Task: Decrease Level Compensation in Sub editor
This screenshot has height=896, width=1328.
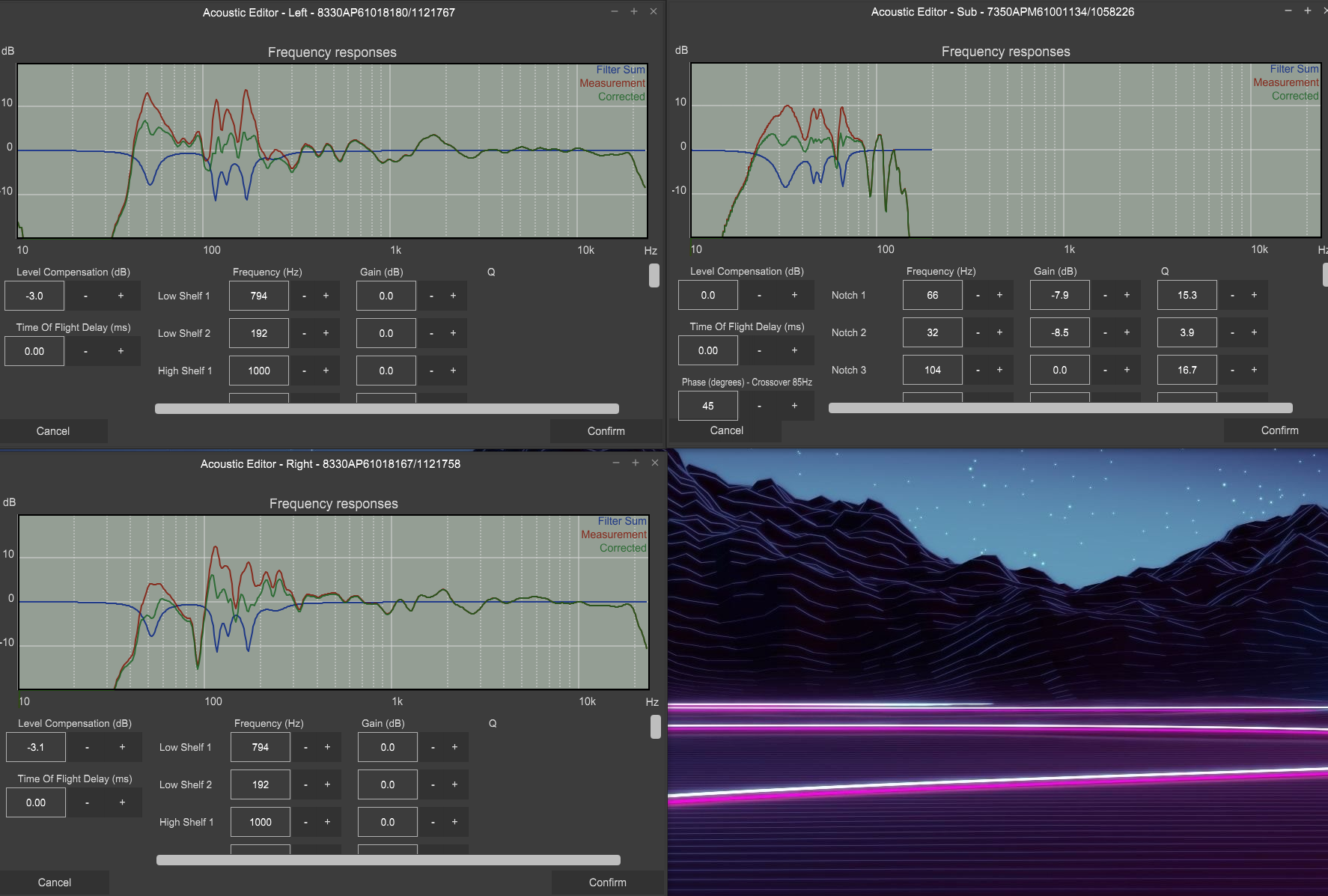Action: coord(759,295)
